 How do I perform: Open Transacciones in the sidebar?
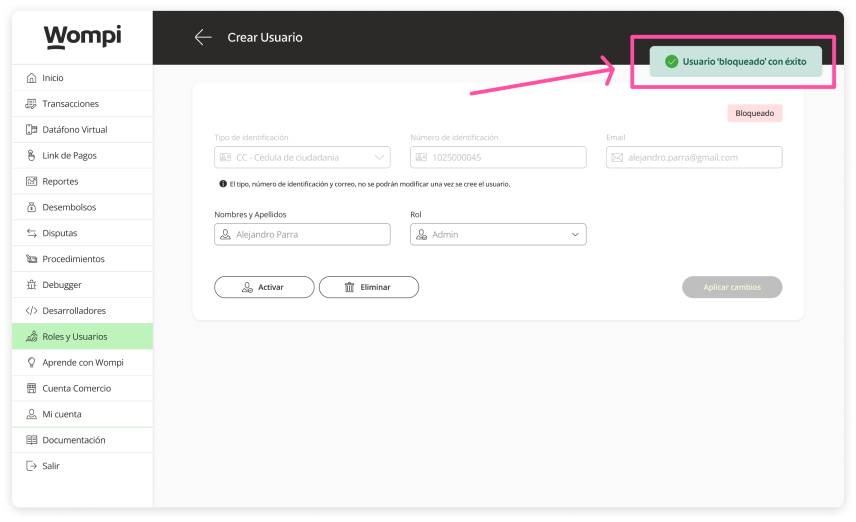click(x=70, y=104)
